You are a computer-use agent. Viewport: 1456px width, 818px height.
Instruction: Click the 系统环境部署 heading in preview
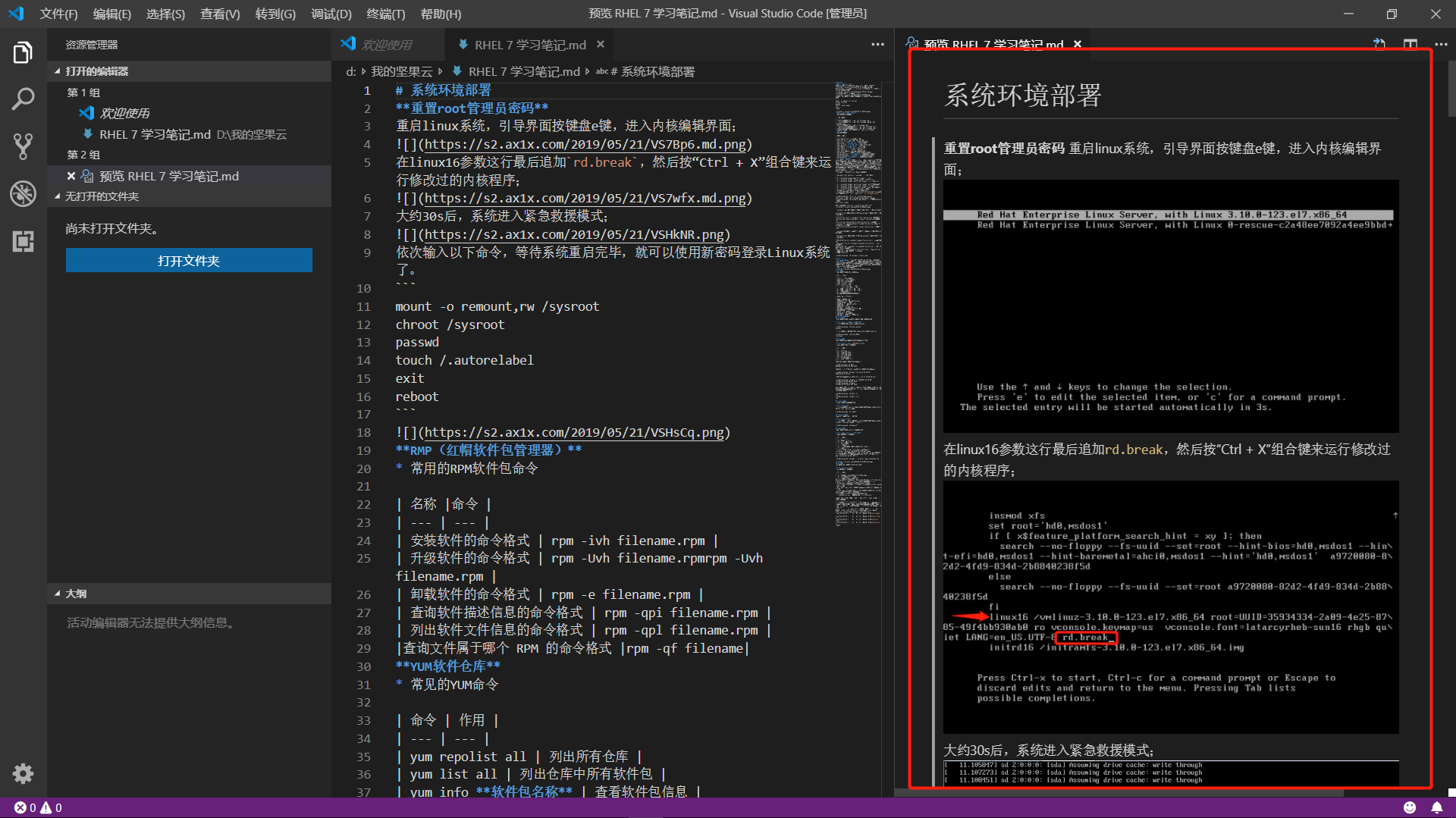(1022, 96)
